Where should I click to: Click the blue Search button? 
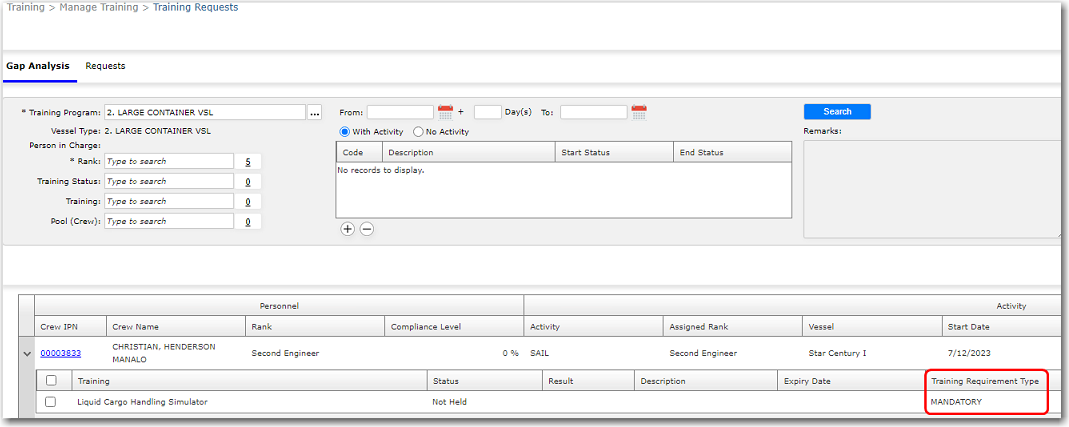tap(837, 111)
